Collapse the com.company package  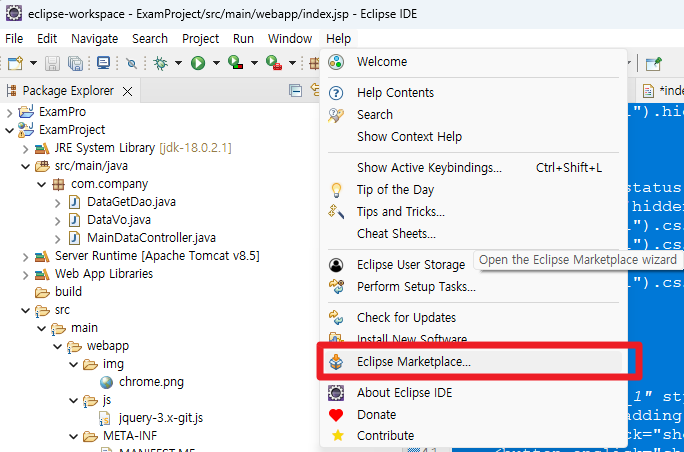coord(42,184)
